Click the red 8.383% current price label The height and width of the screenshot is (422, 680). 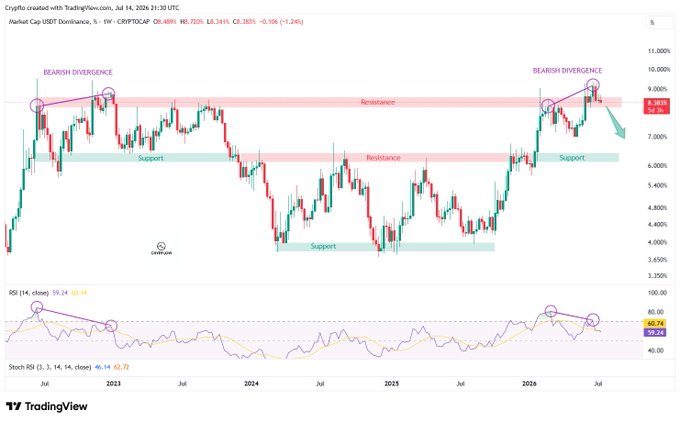[657, 103]
